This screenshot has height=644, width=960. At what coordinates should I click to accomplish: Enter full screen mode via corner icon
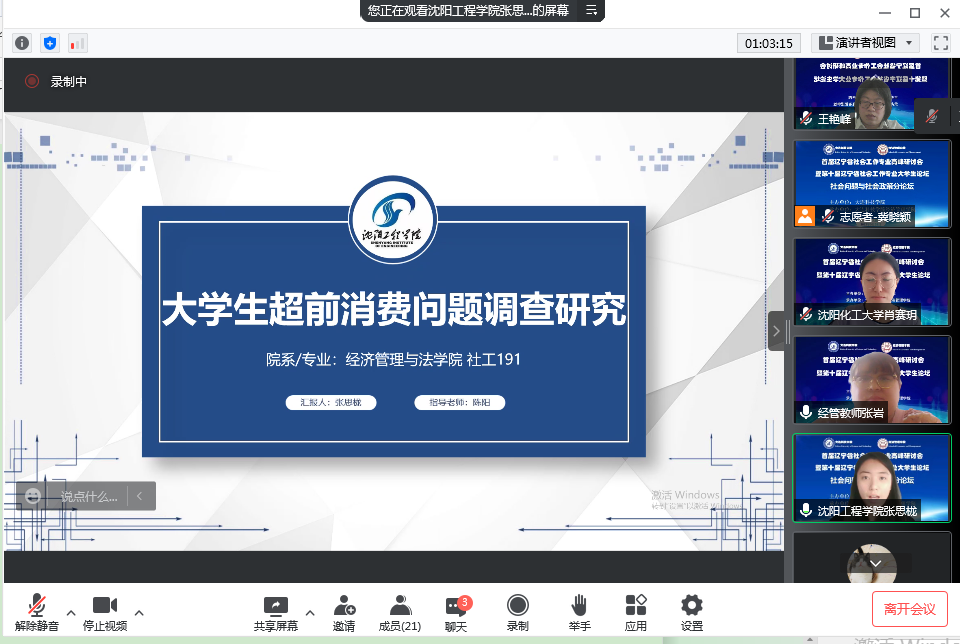940,43
